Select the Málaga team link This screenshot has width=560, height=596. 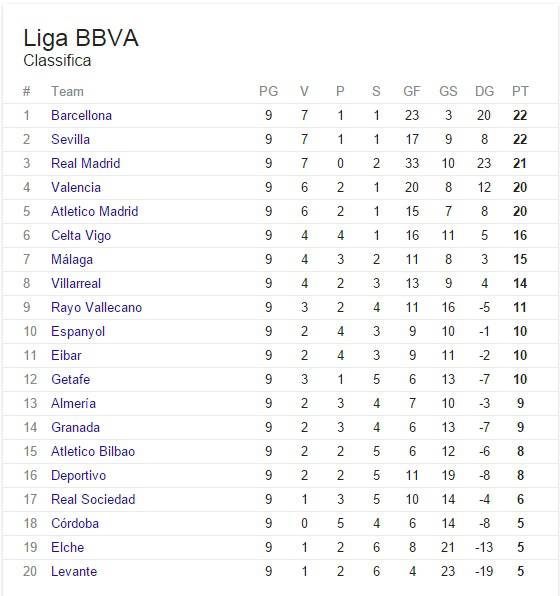[x=72, y=259]
